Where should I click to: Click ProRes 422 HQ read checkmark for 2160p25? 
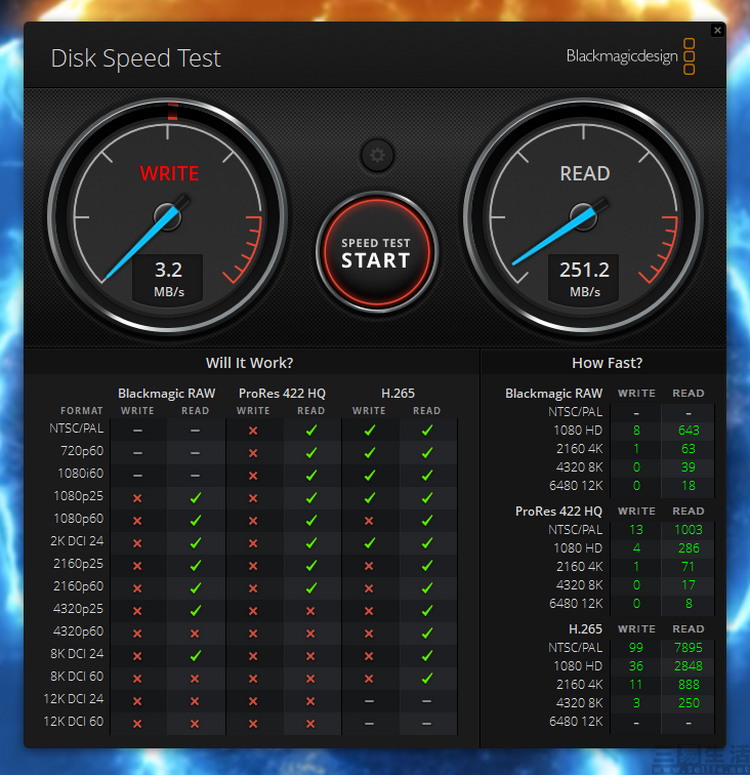(311, 565)
